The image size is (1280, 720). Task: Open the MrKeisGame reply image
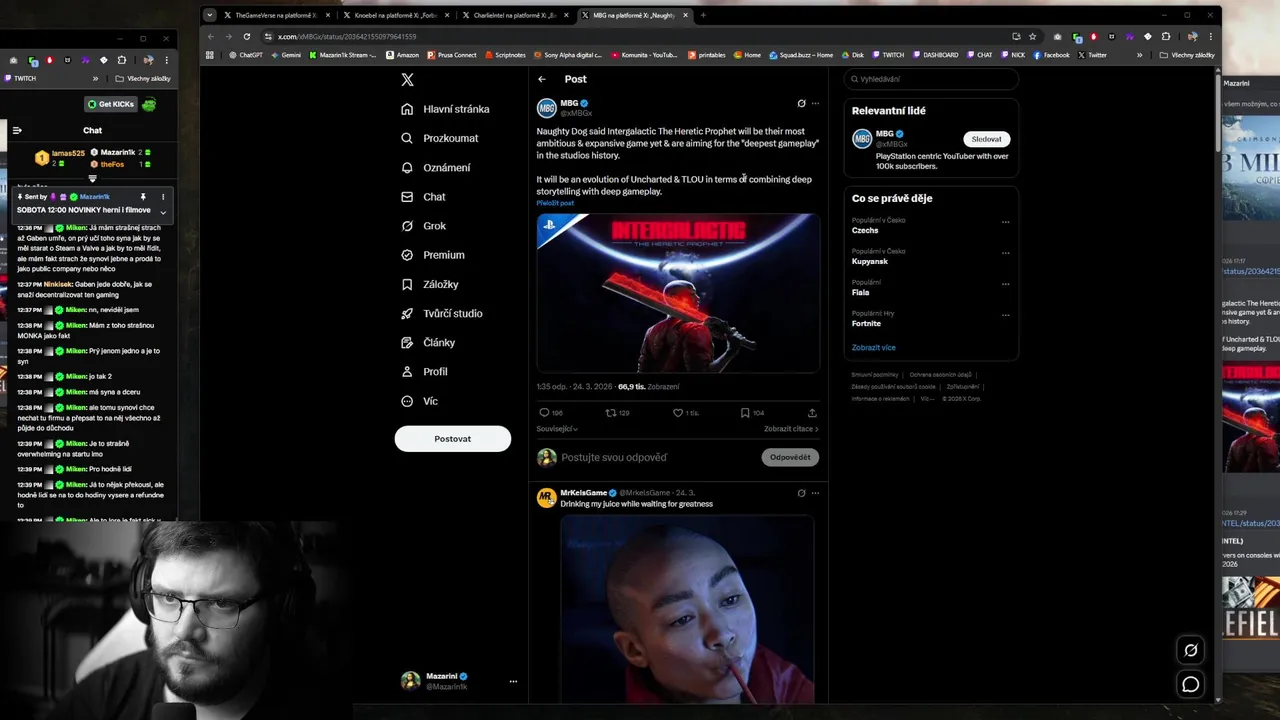point(686,610)
